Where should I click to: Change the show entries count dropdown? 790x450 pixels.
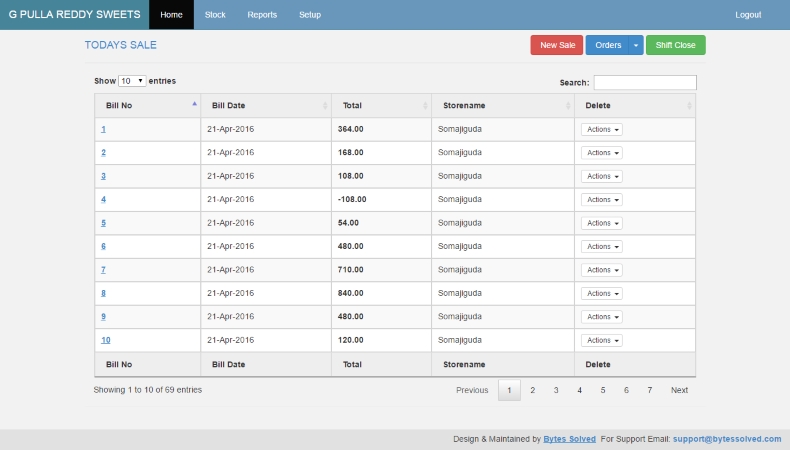[132, 80]
